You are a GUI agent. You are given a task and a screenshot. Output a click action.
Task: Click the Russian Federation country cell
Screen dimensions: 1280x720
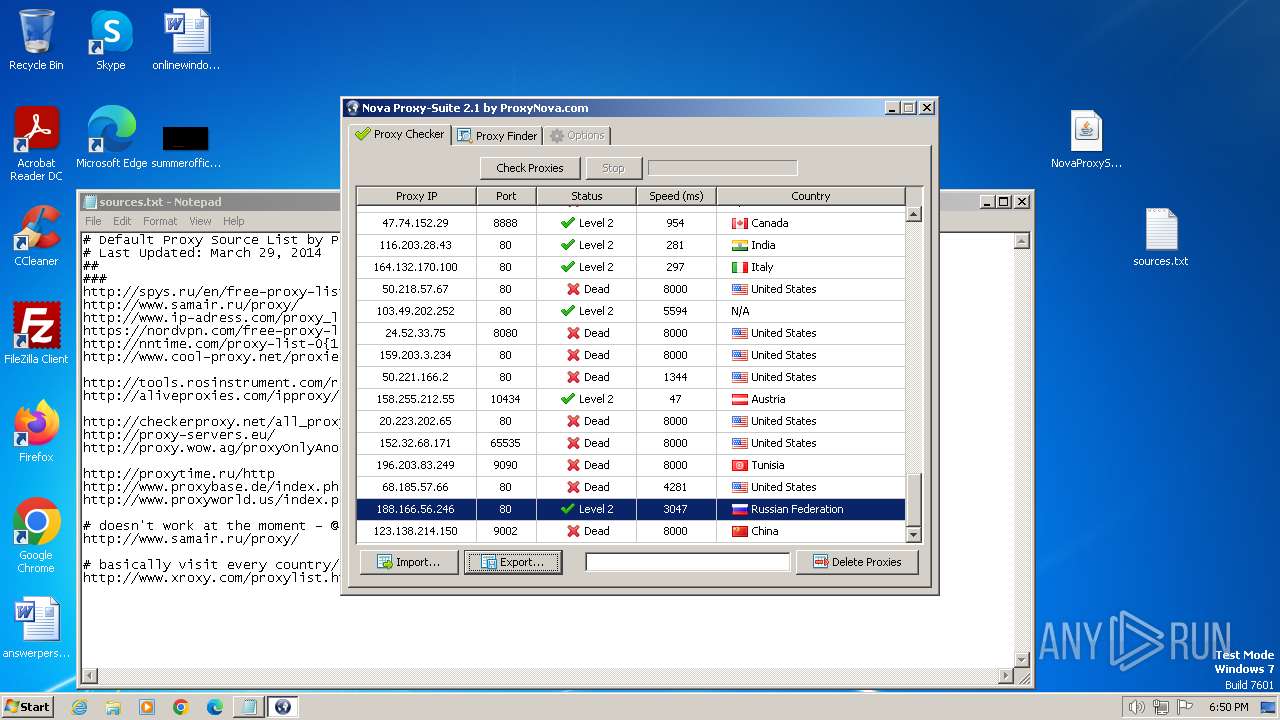click(x=811, y=509)
